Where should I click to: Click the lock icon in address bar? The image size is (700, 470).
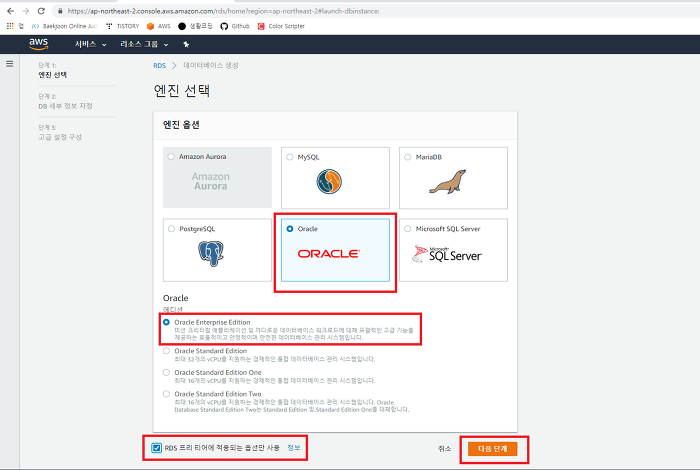[x=60, y=11]
